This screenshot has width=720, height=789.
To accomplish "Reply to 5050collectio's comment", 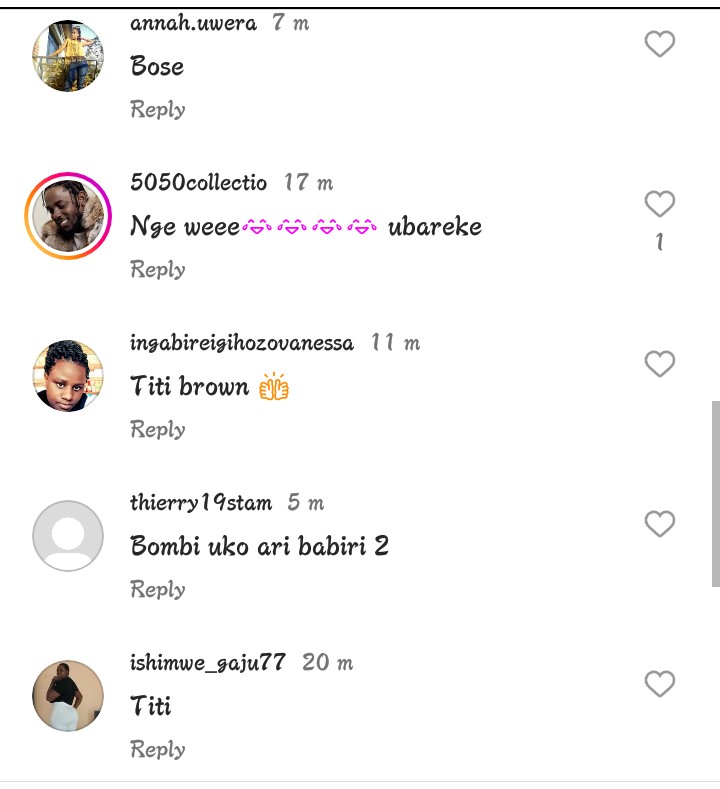I will 158,269.
